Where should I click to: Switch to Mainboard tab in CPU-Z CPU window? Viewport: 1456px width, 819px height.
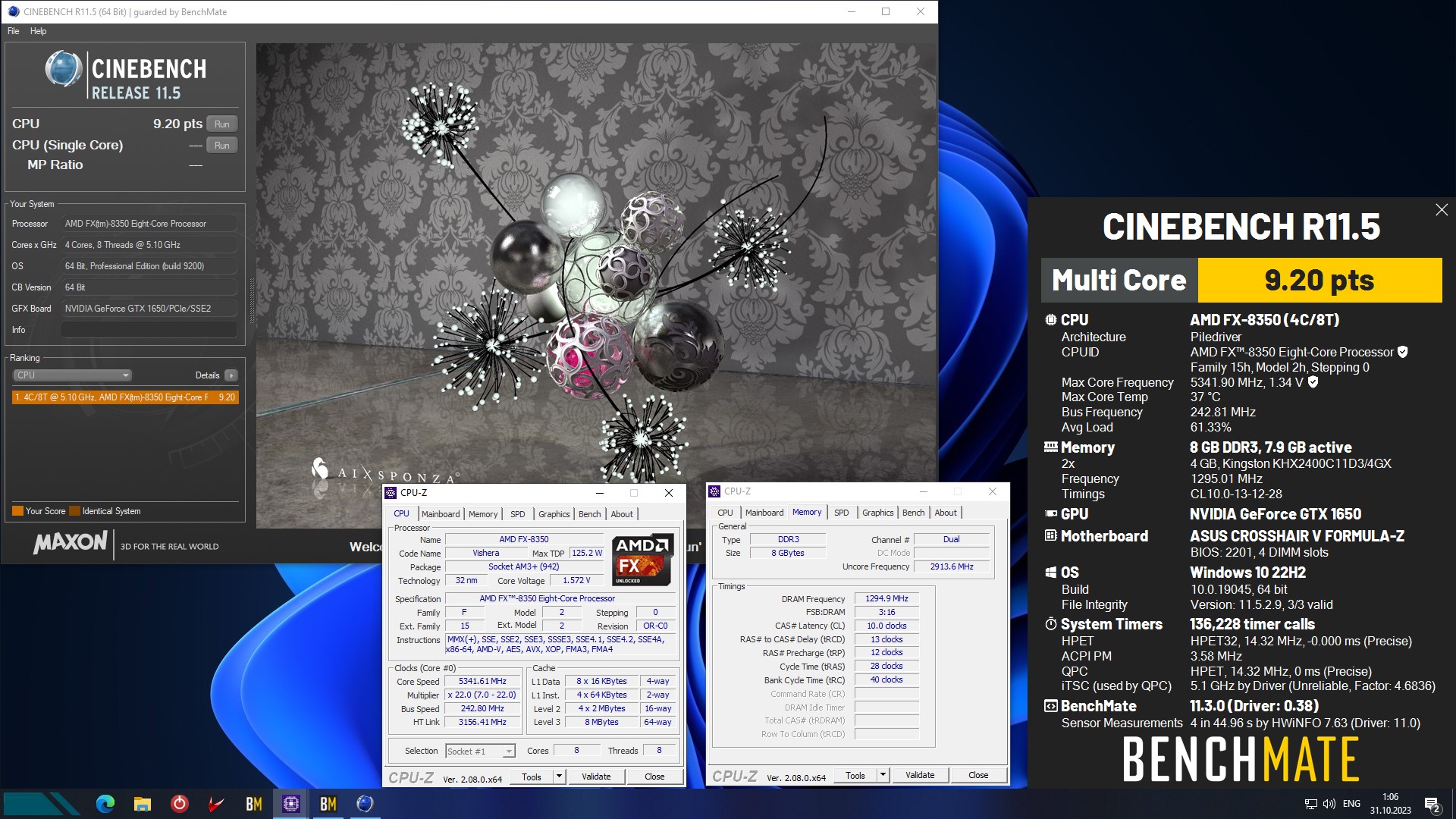pos(441,514)
